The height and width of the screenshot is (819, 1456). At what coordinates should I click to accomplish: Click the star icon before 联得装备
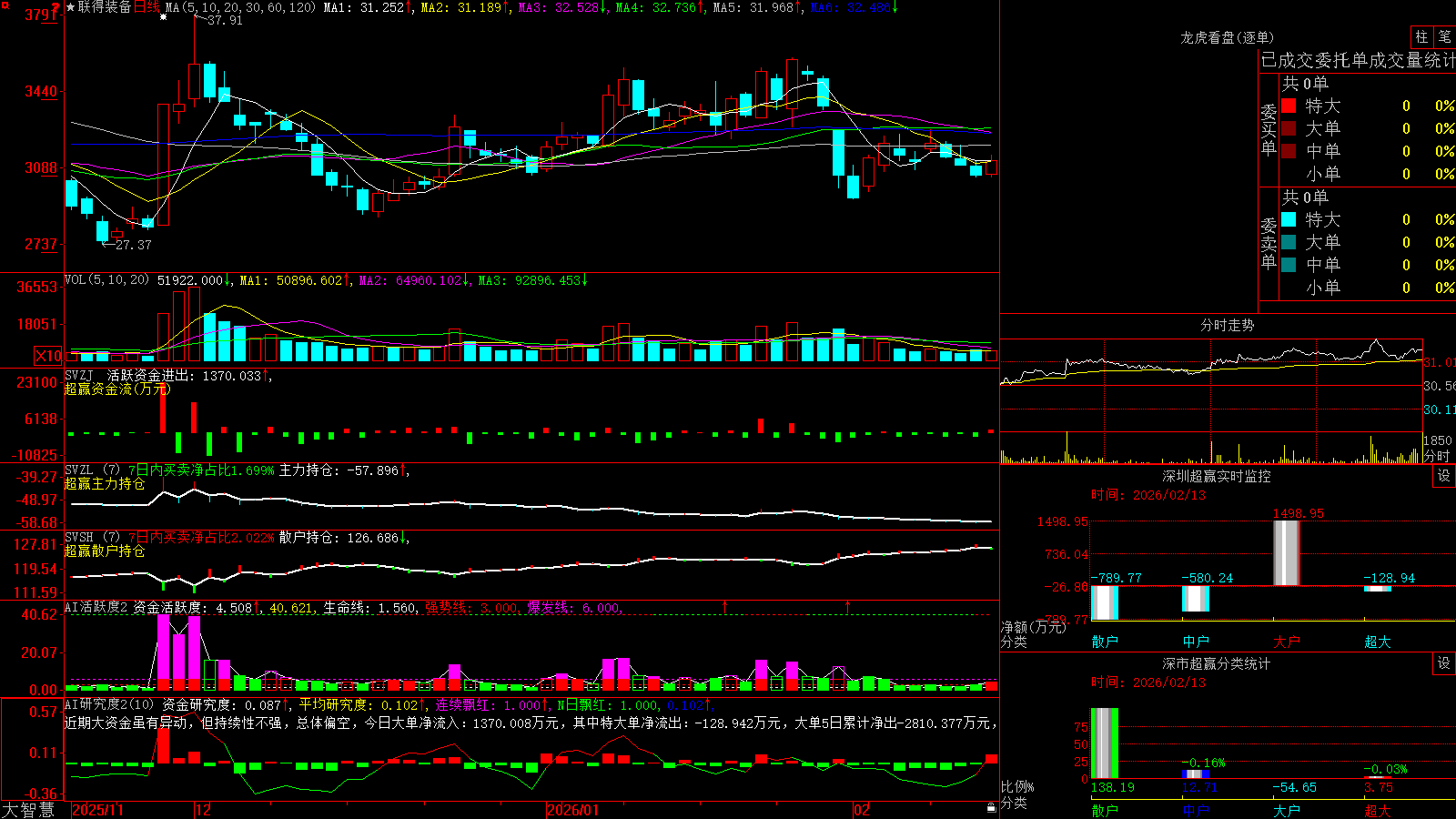(x=70, y=7)
